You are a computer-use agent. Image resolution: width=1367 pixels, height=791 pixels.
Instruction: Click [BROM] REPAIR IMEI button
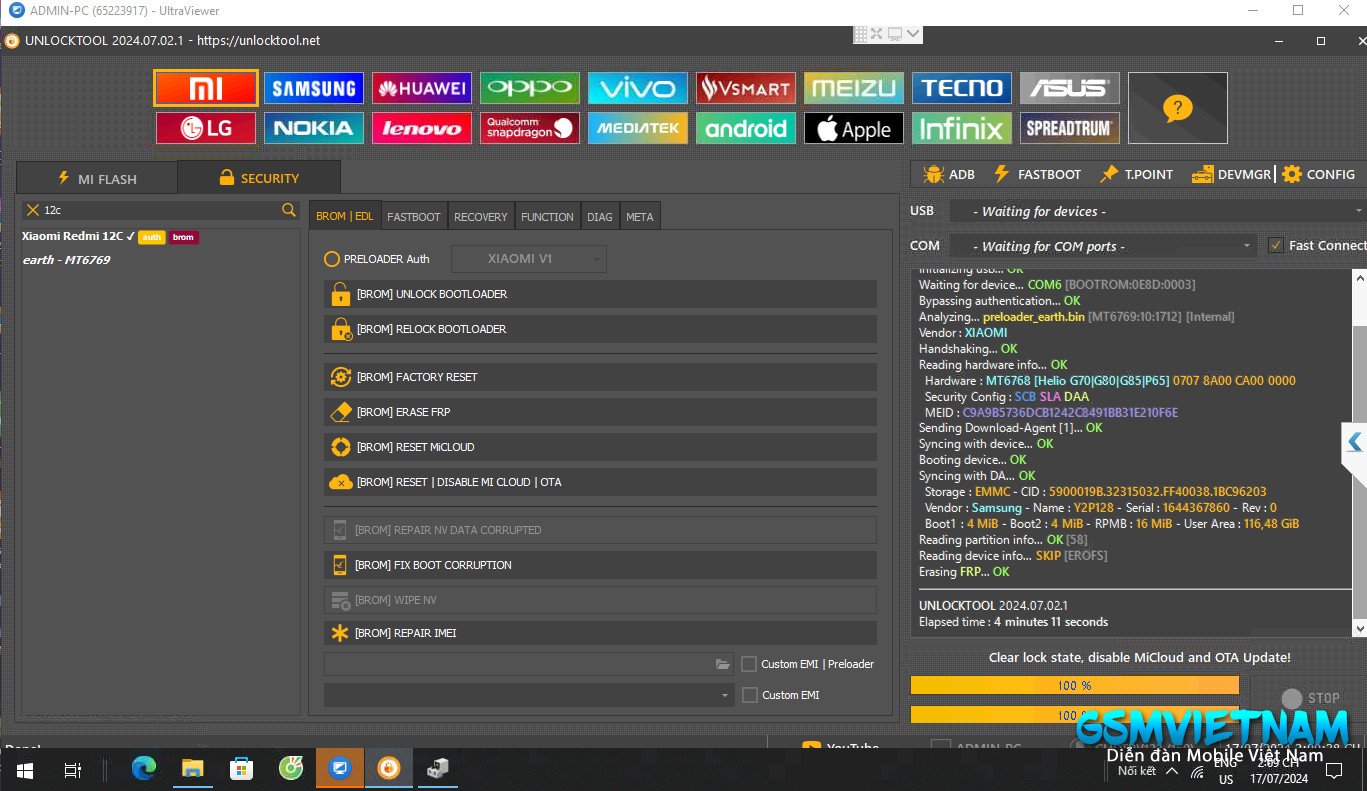click(x=600, y=633)
